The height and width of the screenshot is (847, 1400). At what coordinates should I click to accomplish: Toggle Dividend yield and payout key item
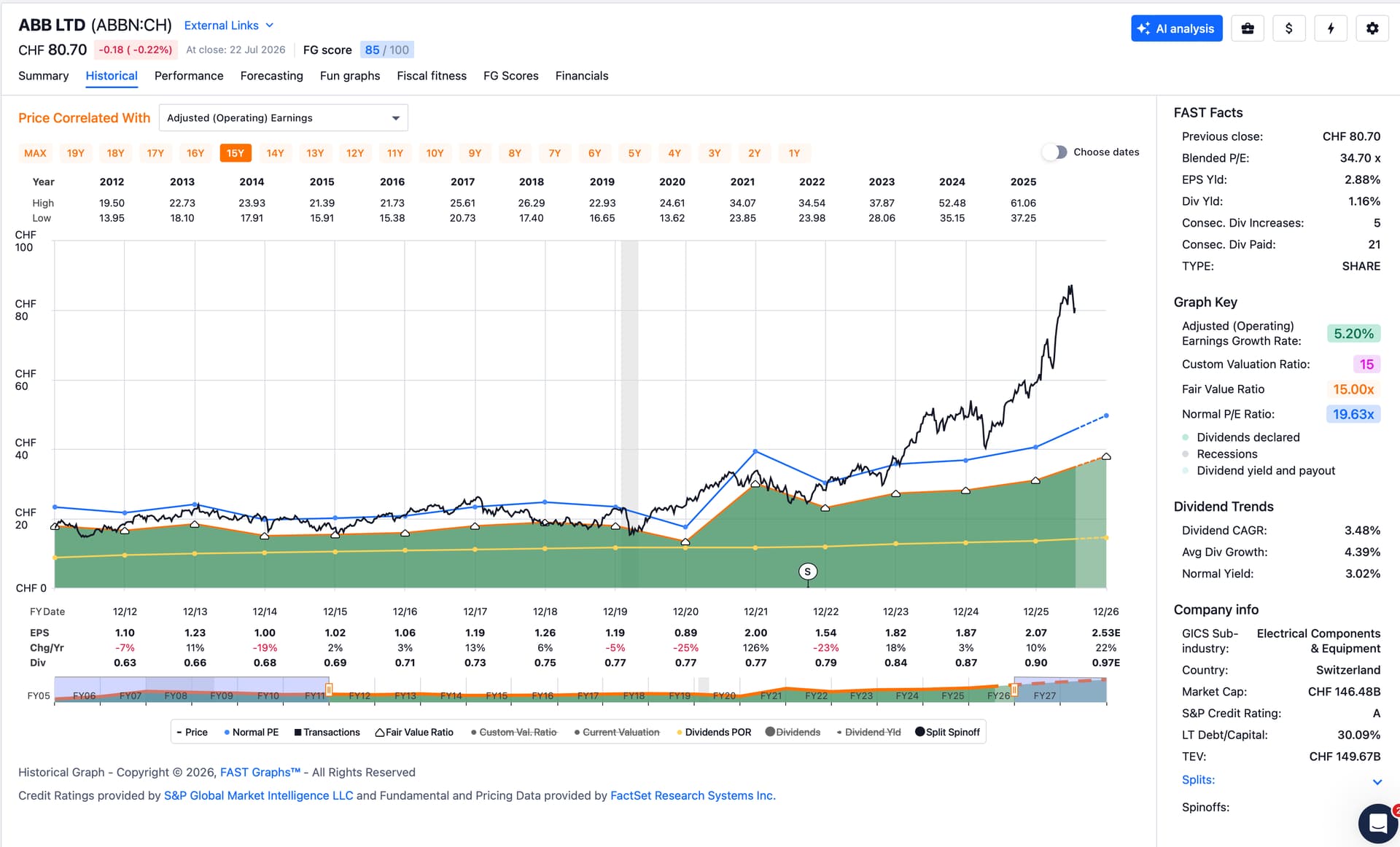click(1259, 471)
